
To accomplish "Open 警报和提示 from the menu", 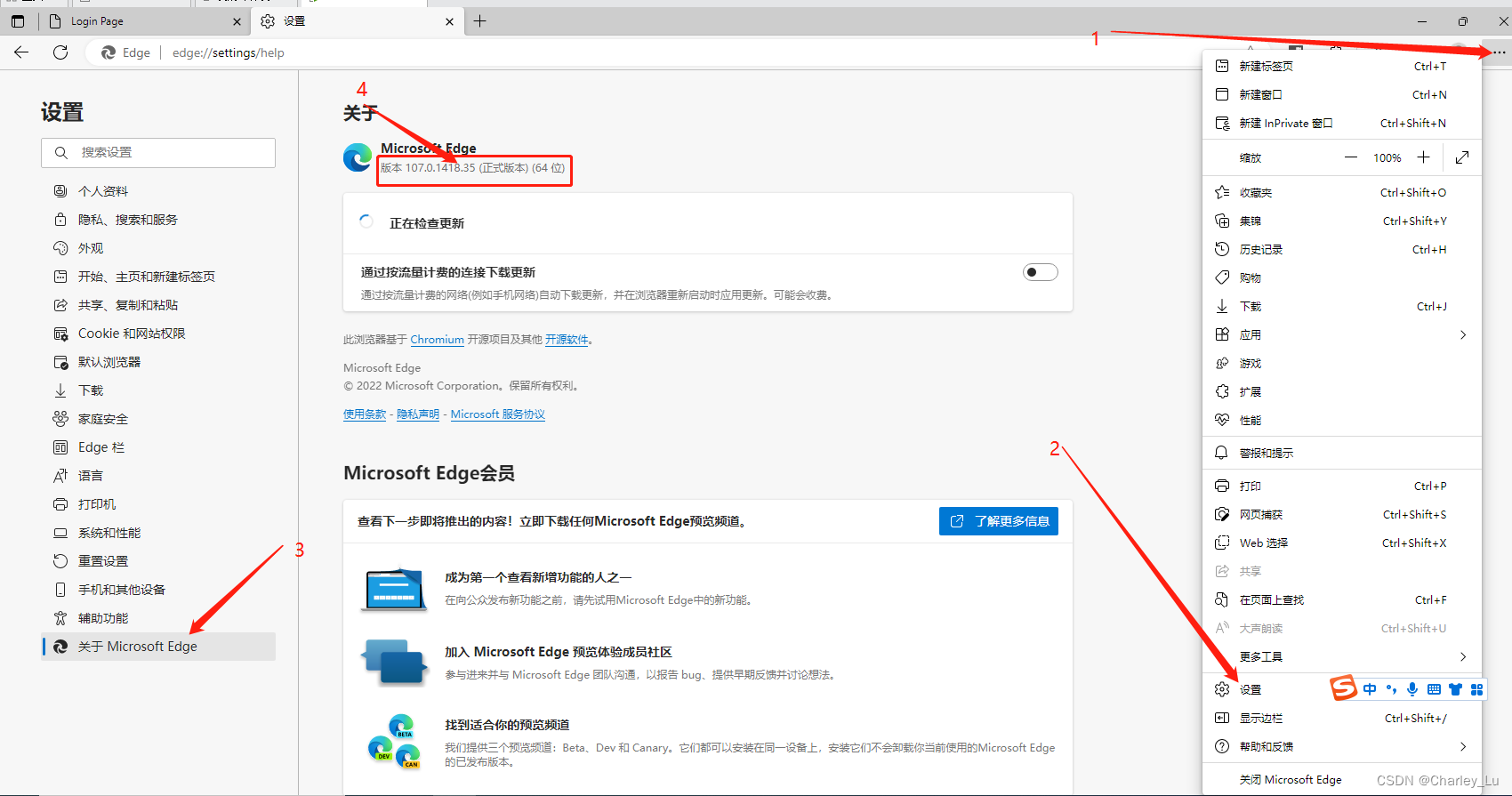I will click(x=1342, y=453).
